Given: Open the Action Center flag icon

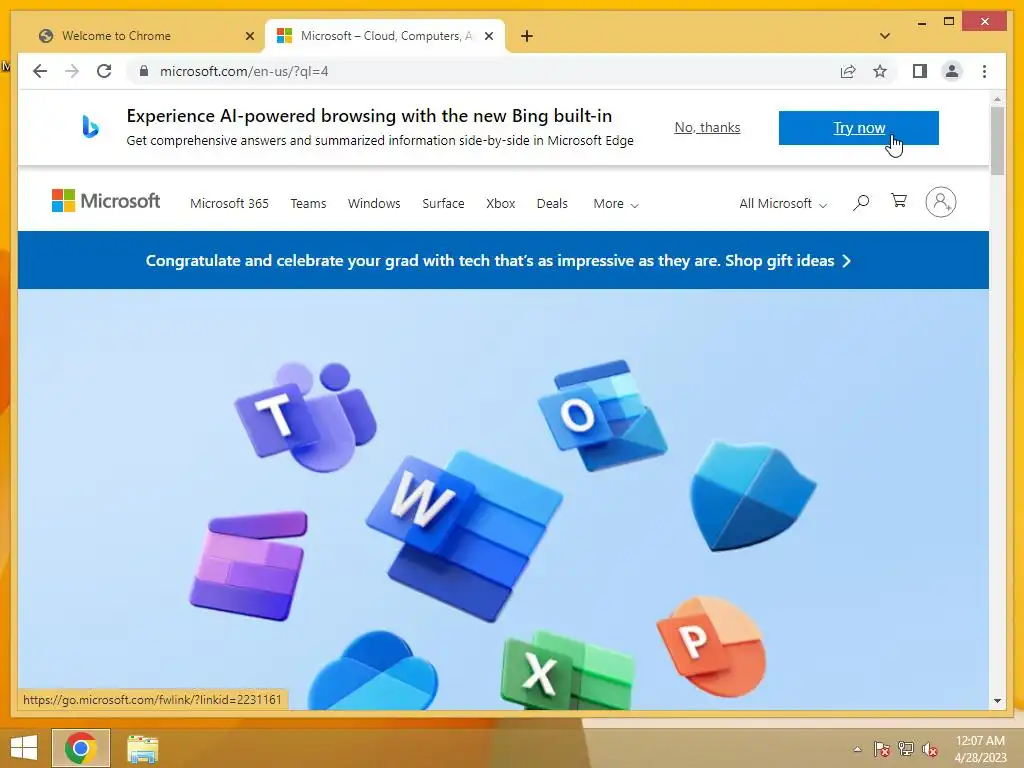Looking at the screenshot, I should [x=882, y=749].
